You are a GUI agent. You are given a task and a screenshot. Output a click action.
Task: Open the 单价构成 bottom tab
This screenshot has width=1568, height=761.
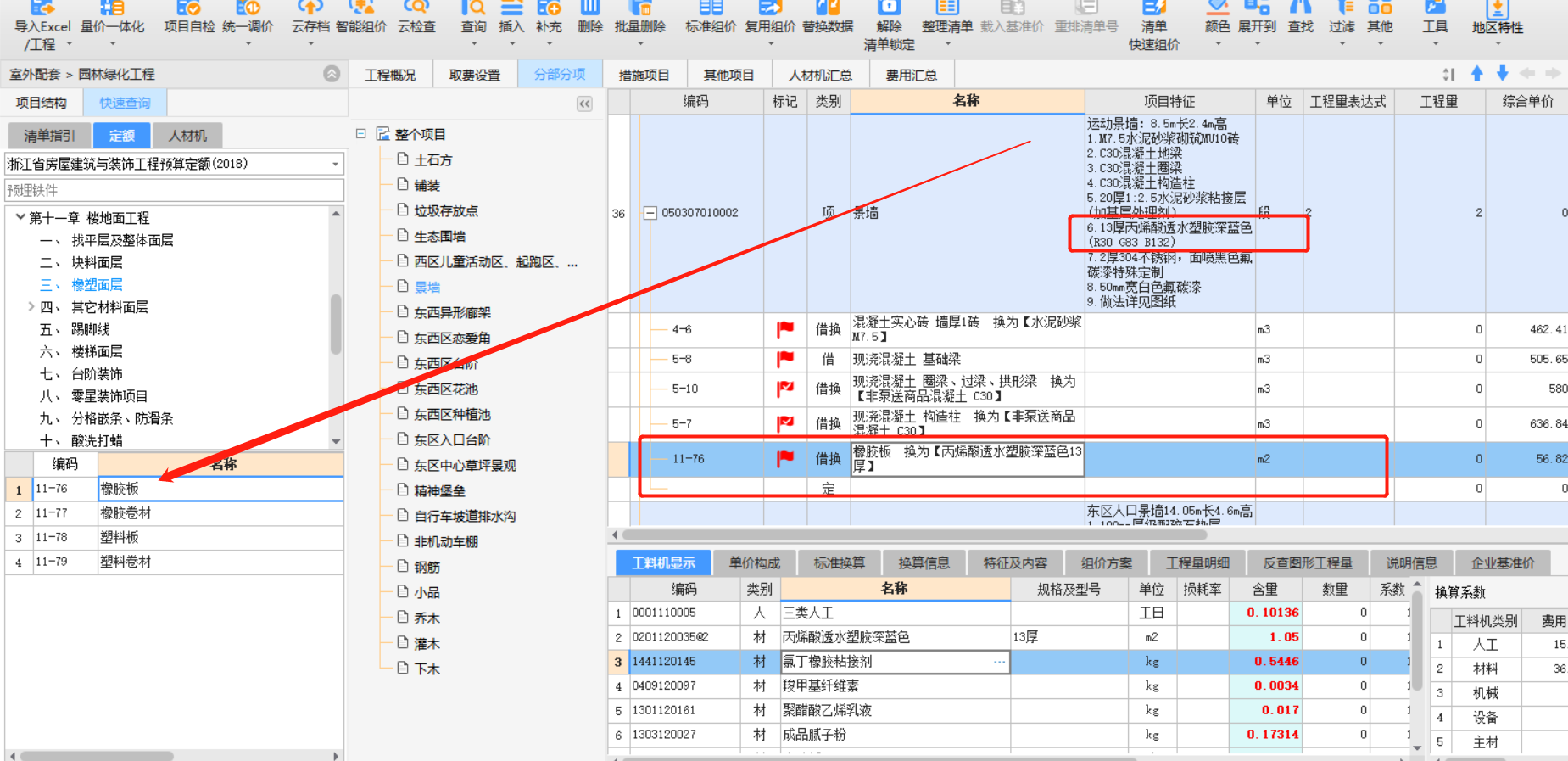click(755, 562)
